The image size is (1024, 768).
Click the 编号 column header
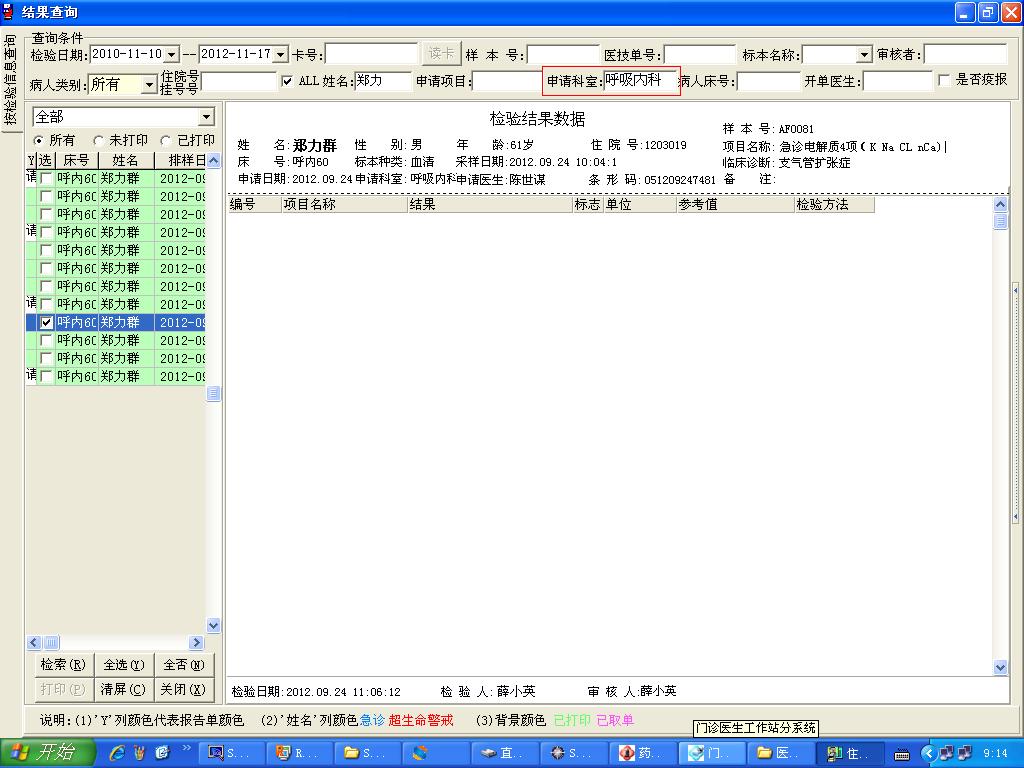pos(255,204)
